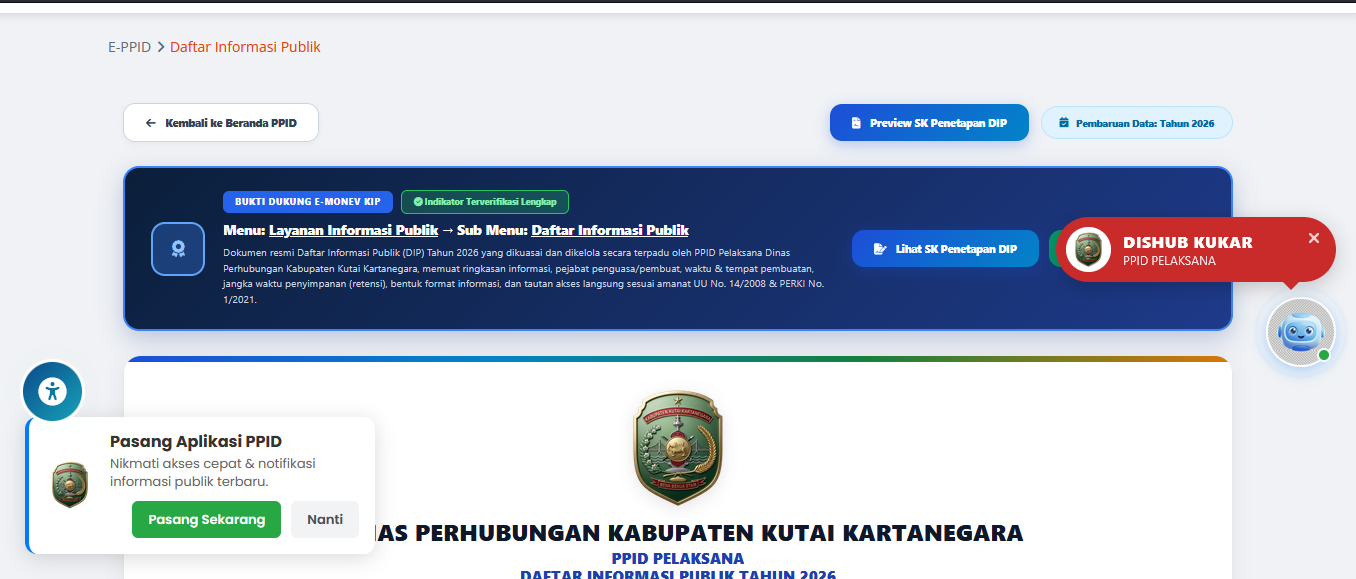1356x579 pixels.
Task: Click the BUKTI DUKUNG E-MONEV KIP badge
Action: pos(307,202)
